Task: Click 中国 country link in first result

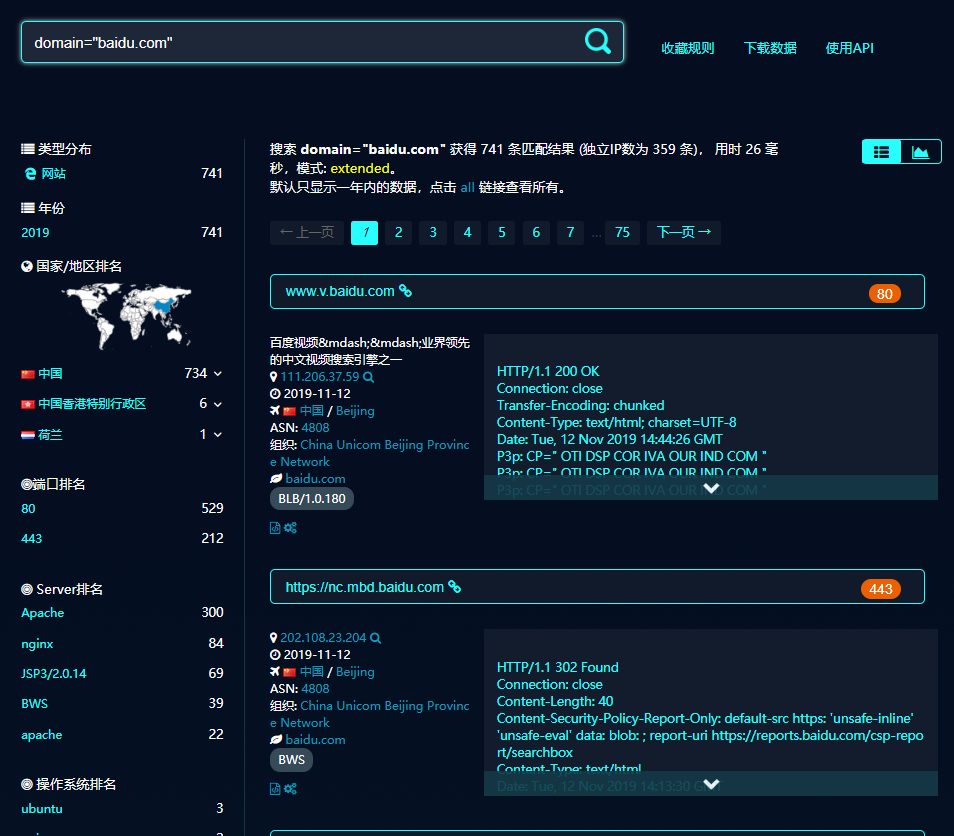Action: pyautogui.click(x=312, y=411)
